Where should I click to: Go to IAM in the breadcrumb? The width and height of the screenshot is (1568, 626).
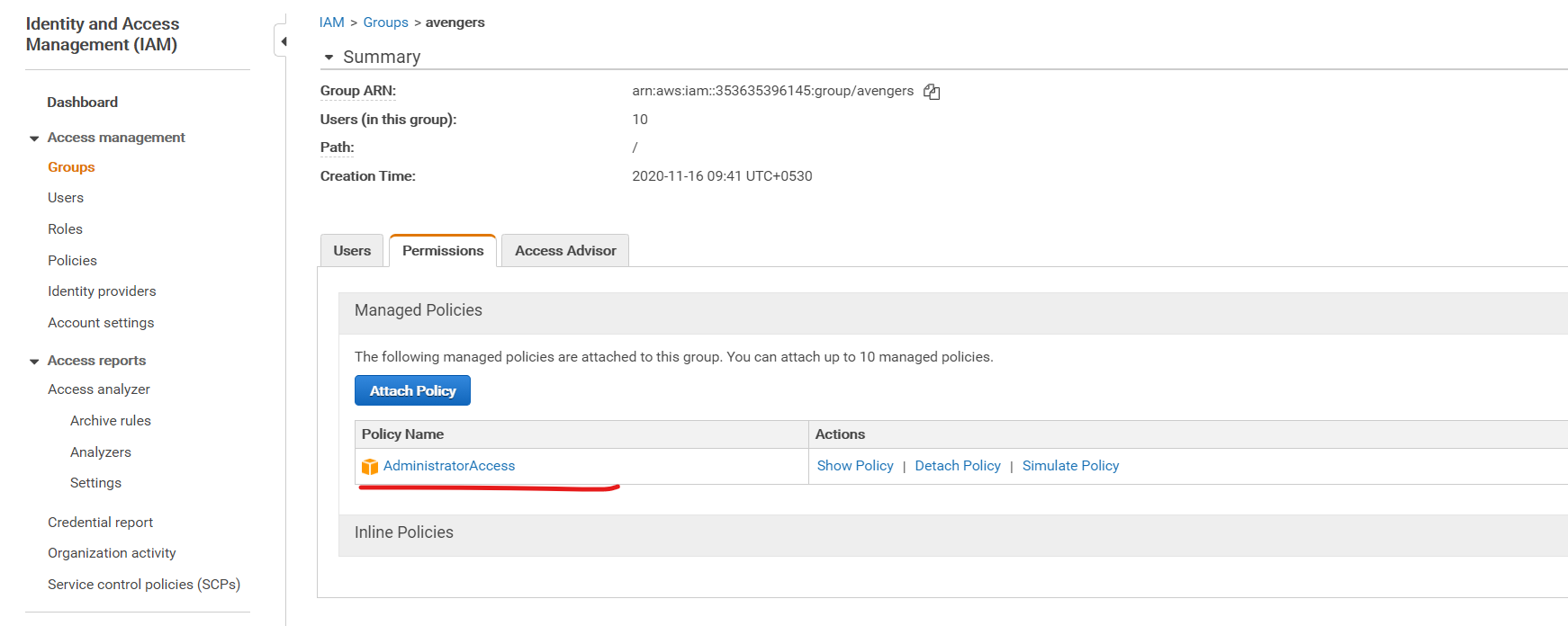331,22
